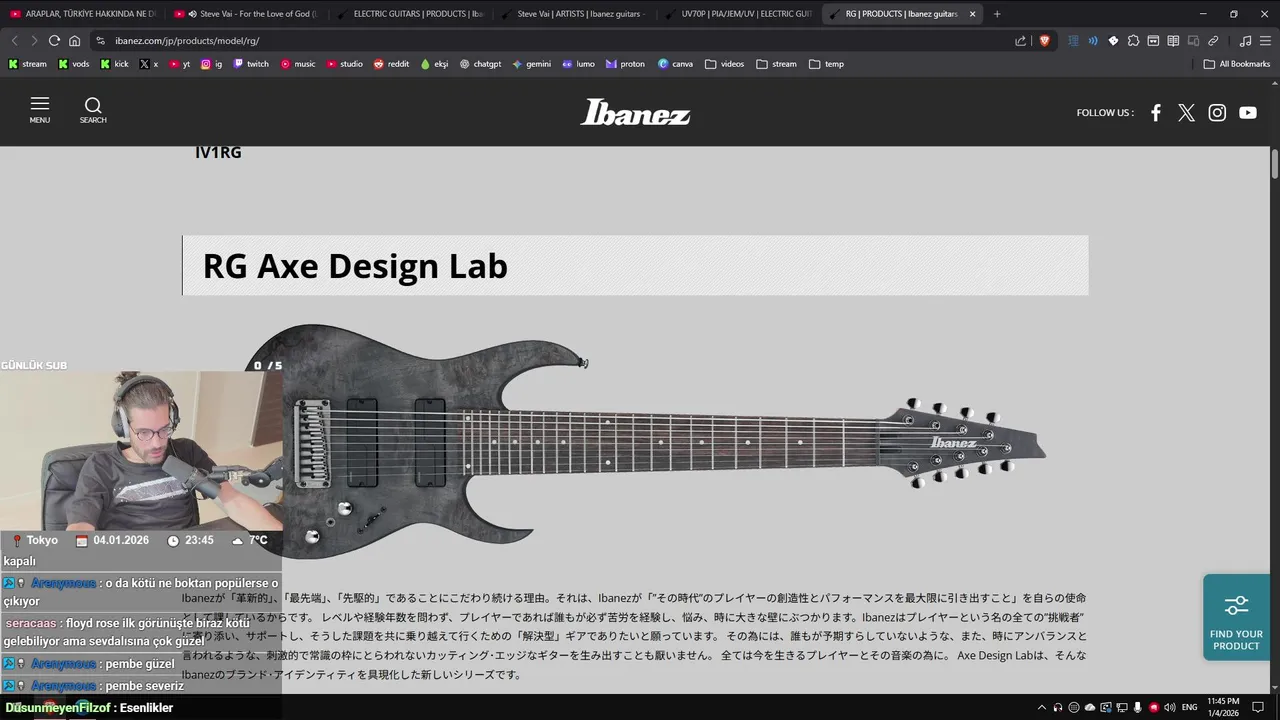
Task: Click the share page icon in address bar
Action: point(1020,41)
